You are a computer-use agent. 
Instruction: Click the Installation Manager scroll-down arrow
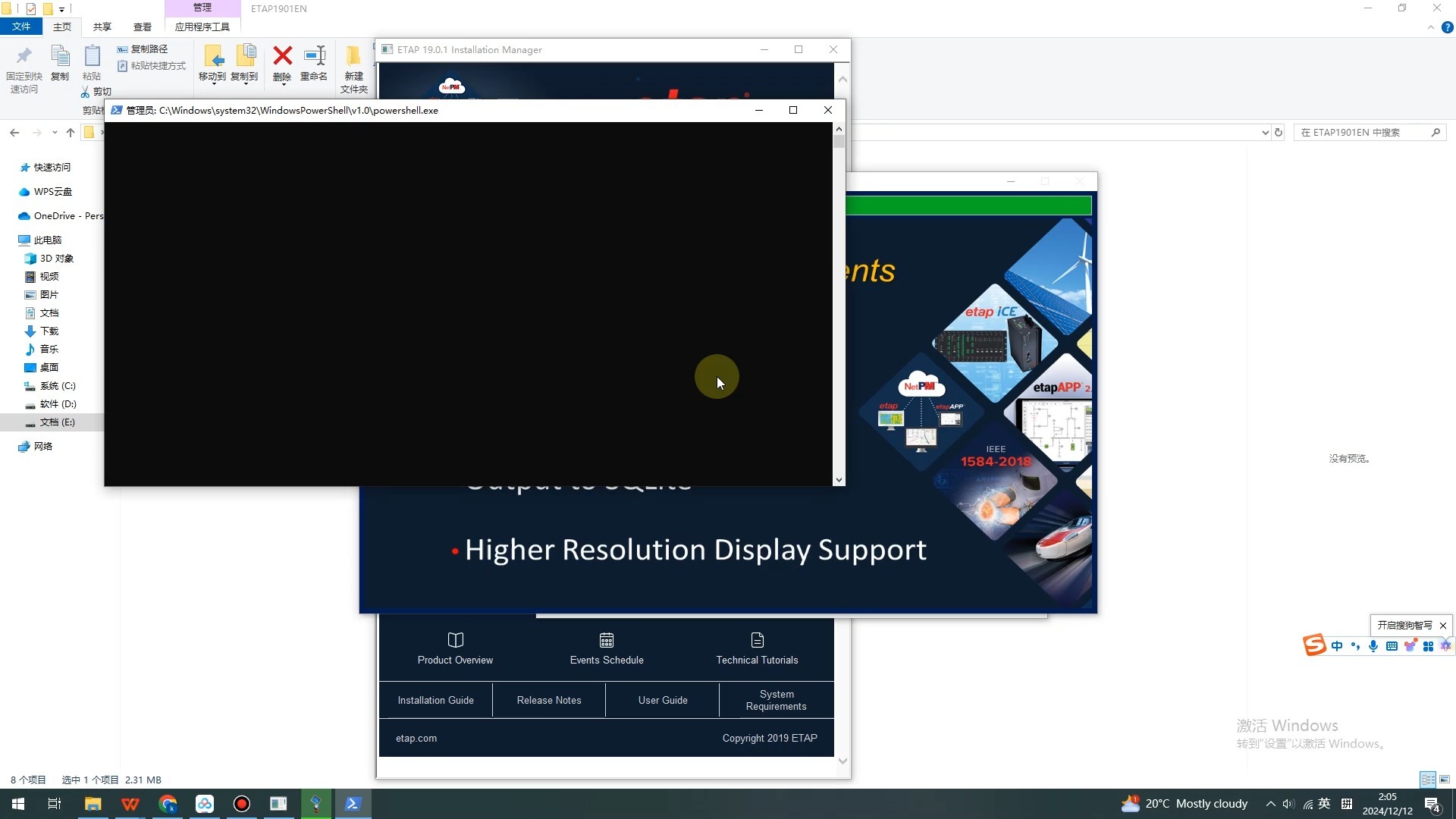point(843,761)
